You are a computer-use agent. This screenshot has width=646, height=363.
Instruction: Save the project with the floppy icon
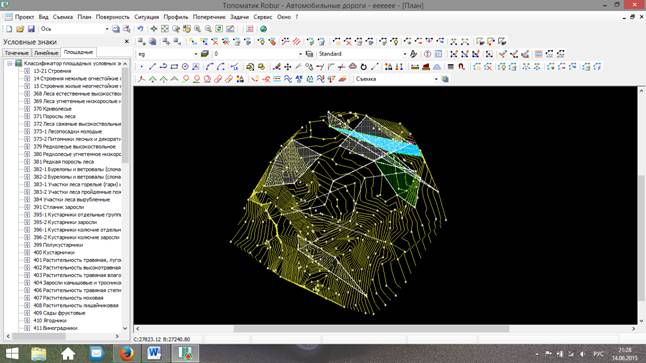tap(31, 29)
